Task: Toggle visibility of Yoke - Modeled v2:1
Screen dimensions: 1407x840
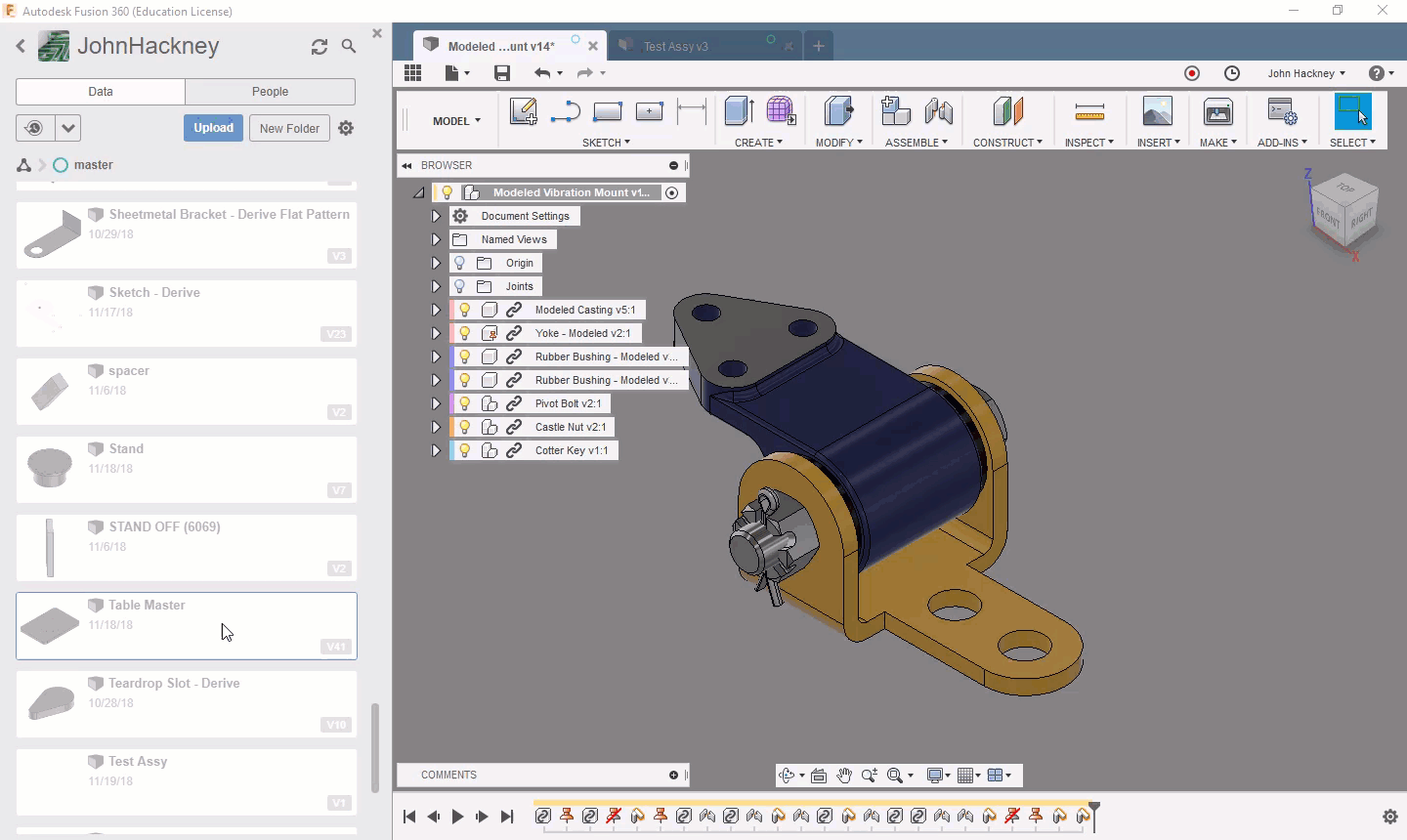Action: (465, 333)
